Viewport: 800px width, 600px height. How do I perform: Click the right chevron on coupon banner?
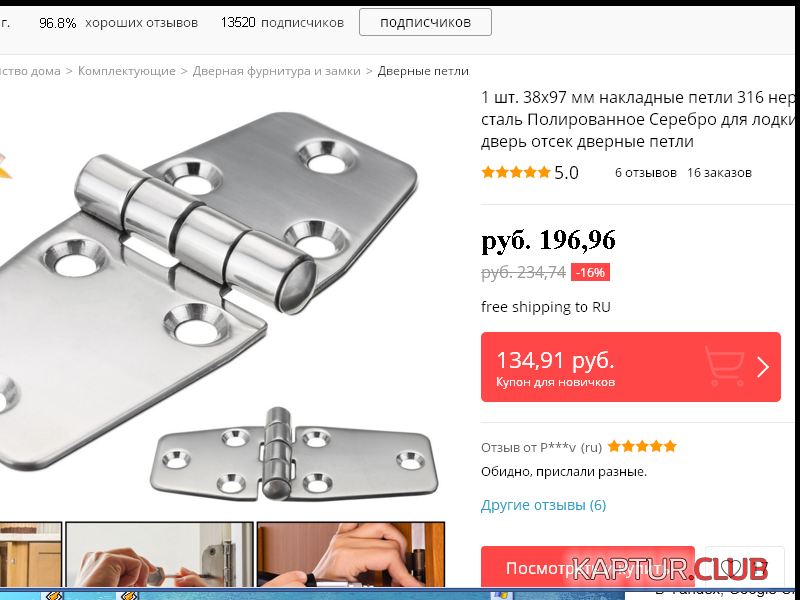[x=763, y=367]
